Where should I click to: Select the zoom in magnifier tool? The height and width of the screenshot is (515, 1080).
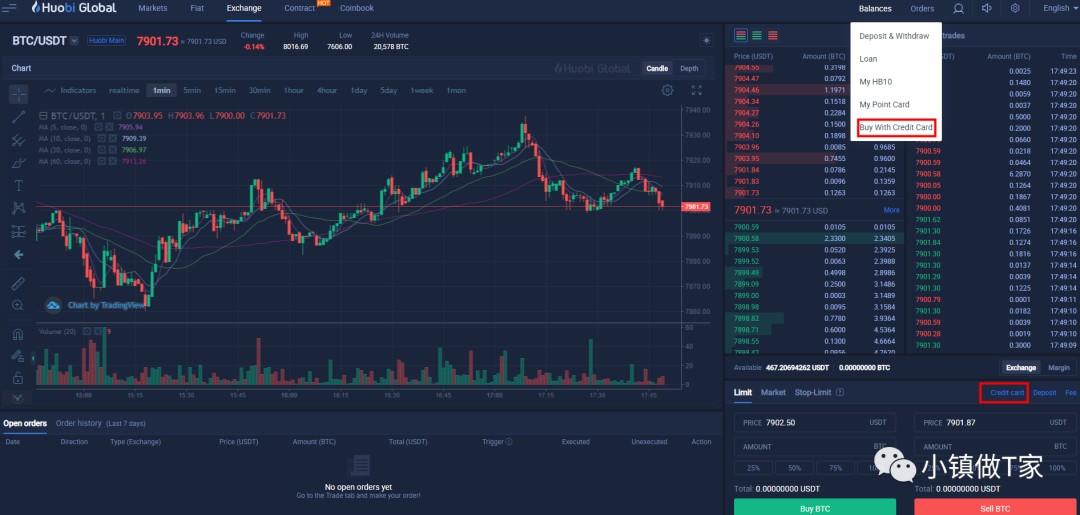click(x=19, y=305)
